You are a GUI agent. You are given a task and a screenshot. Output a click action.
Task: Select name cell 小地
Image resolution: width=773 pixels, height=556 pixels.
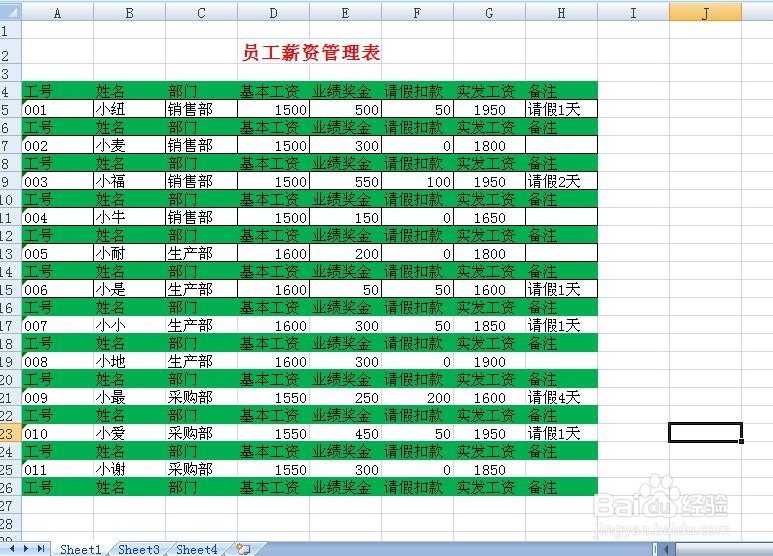pyautogui.click(x=130, y=361)
